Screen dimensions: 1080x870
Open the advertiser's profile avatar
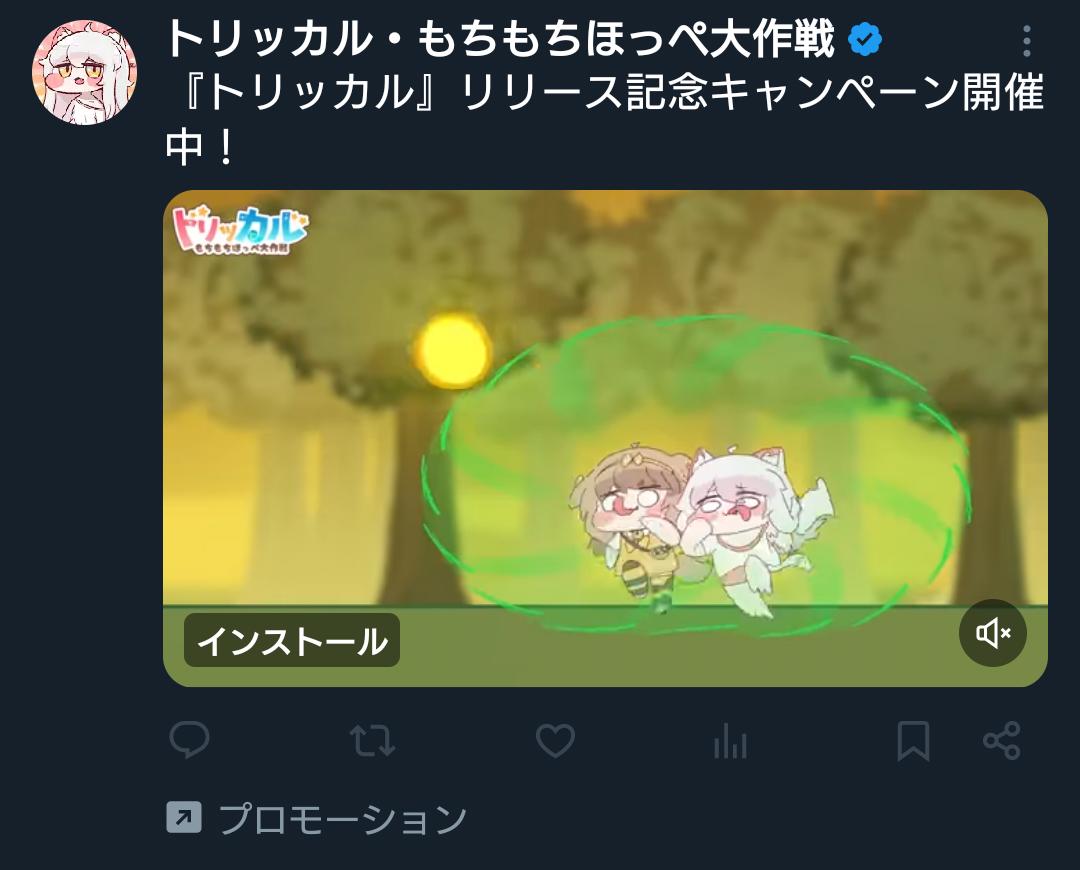[84, 72]
